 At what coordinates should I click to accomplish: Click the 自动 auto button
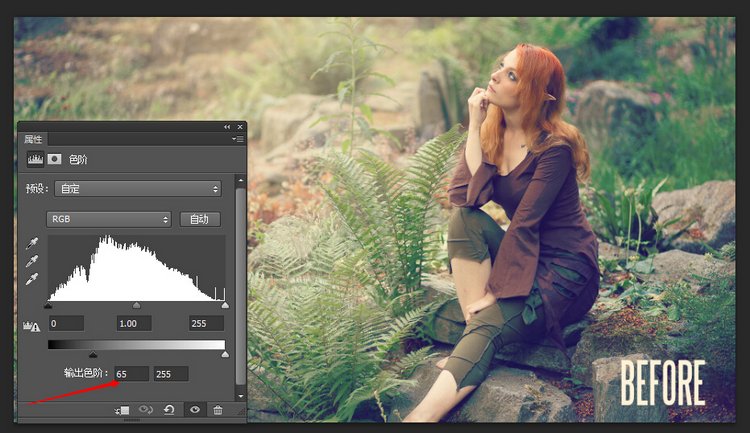coord(200,219)
